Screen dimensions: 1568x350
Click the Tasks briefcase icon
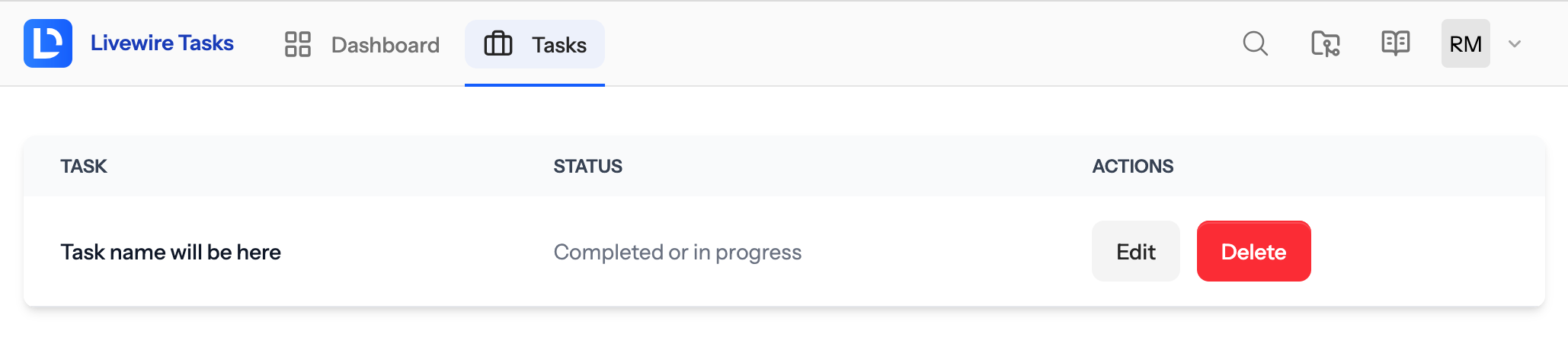coord(498,44)
